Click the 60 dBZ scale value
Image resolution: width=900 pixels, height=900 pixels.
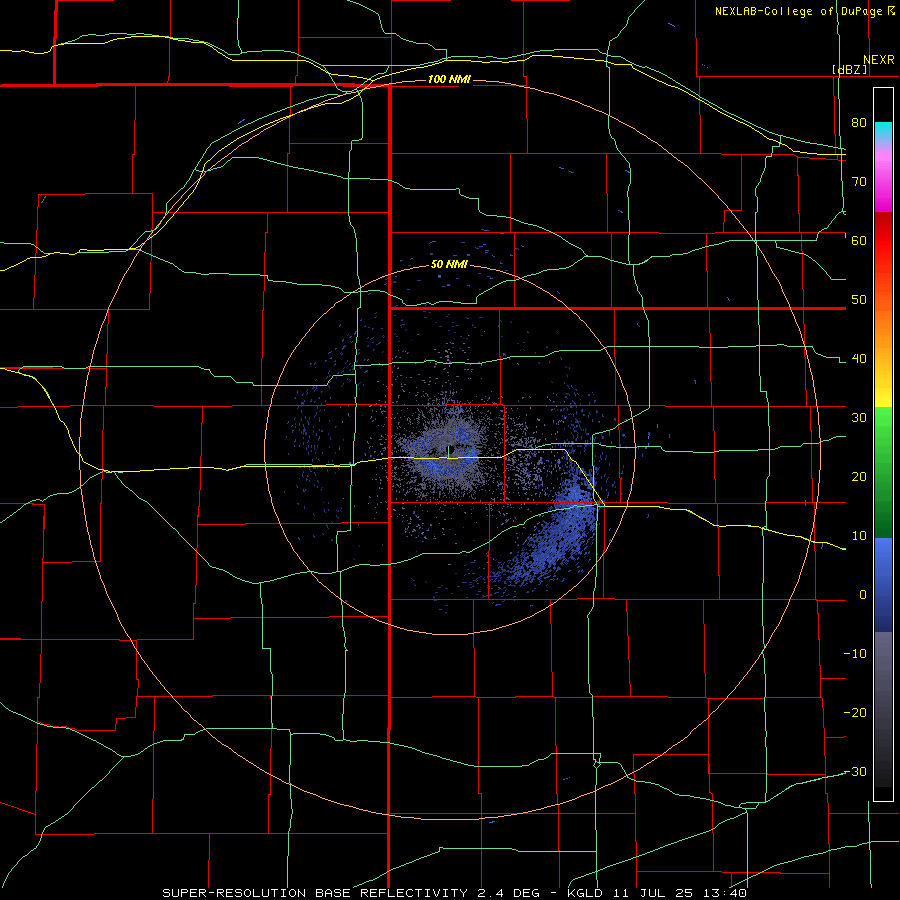(859, 240)
